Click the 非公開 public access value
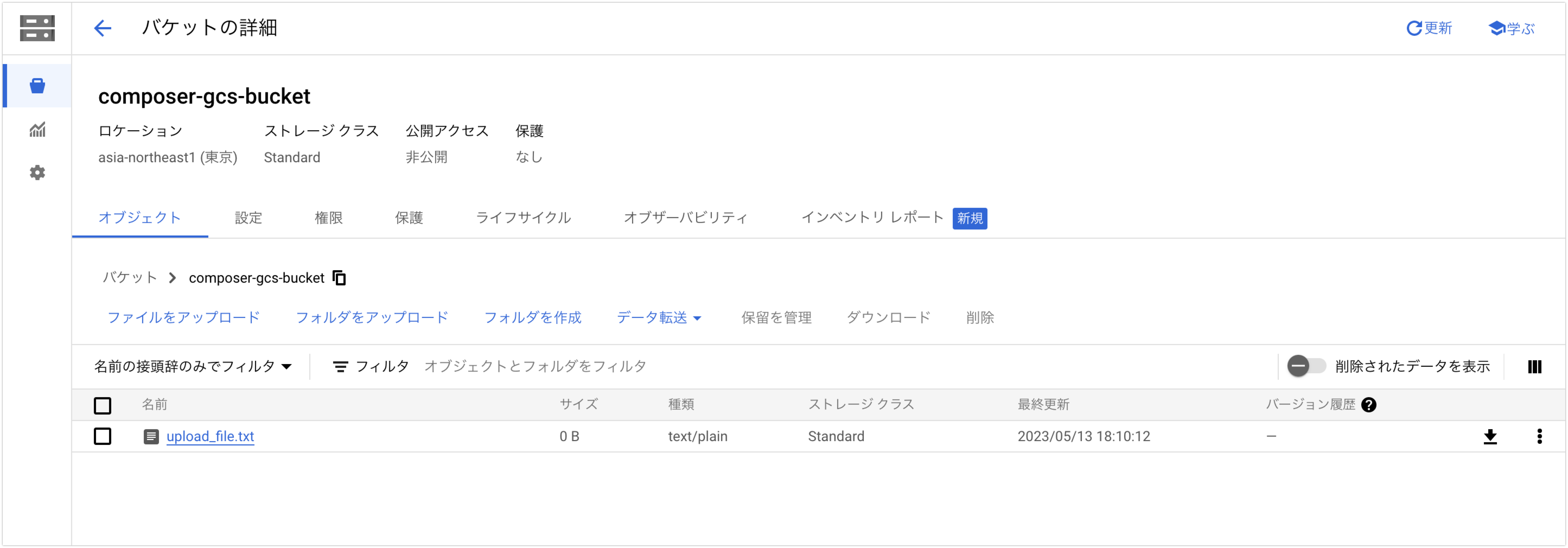Image resolution: width=1568 pixels, height=548 pixels. point(426,158)
